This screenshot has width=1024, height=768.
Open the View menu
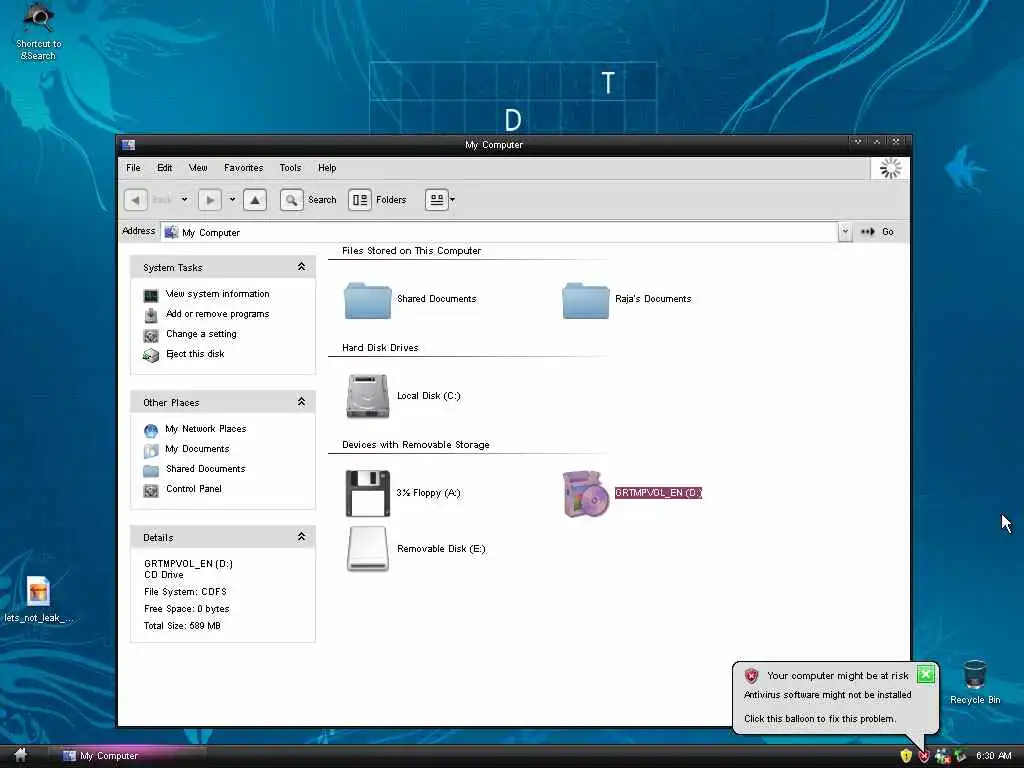198,168
